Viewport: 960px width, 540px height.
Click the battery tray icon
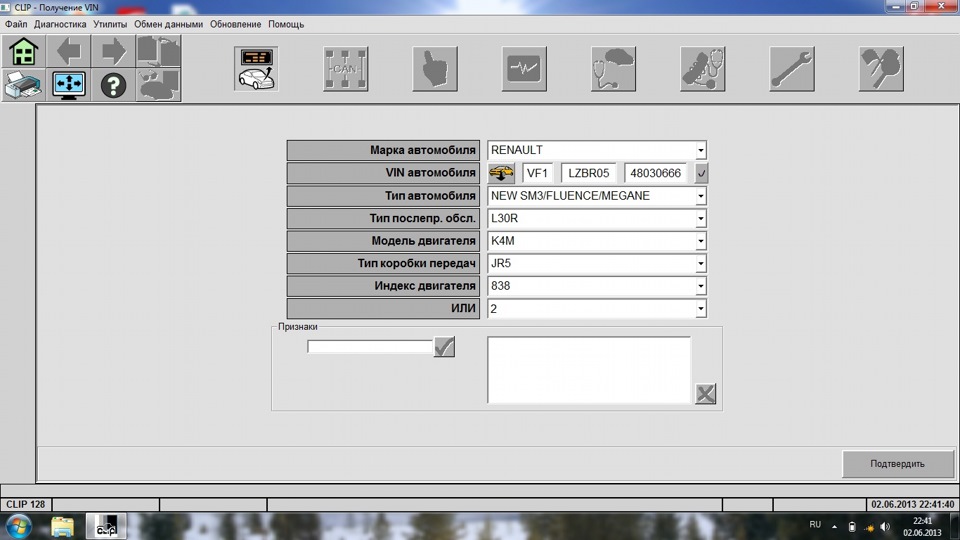click(852, 527)
